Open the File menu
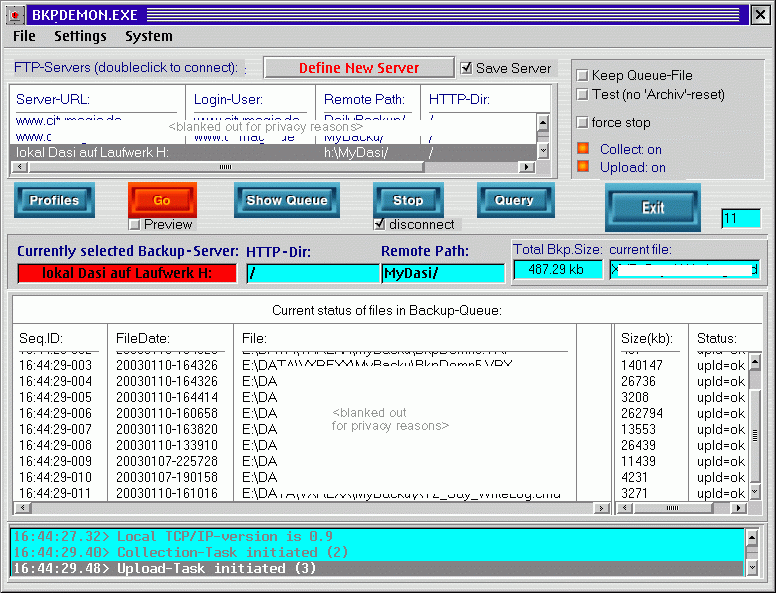The image size is (776, 593). (24, 36)
